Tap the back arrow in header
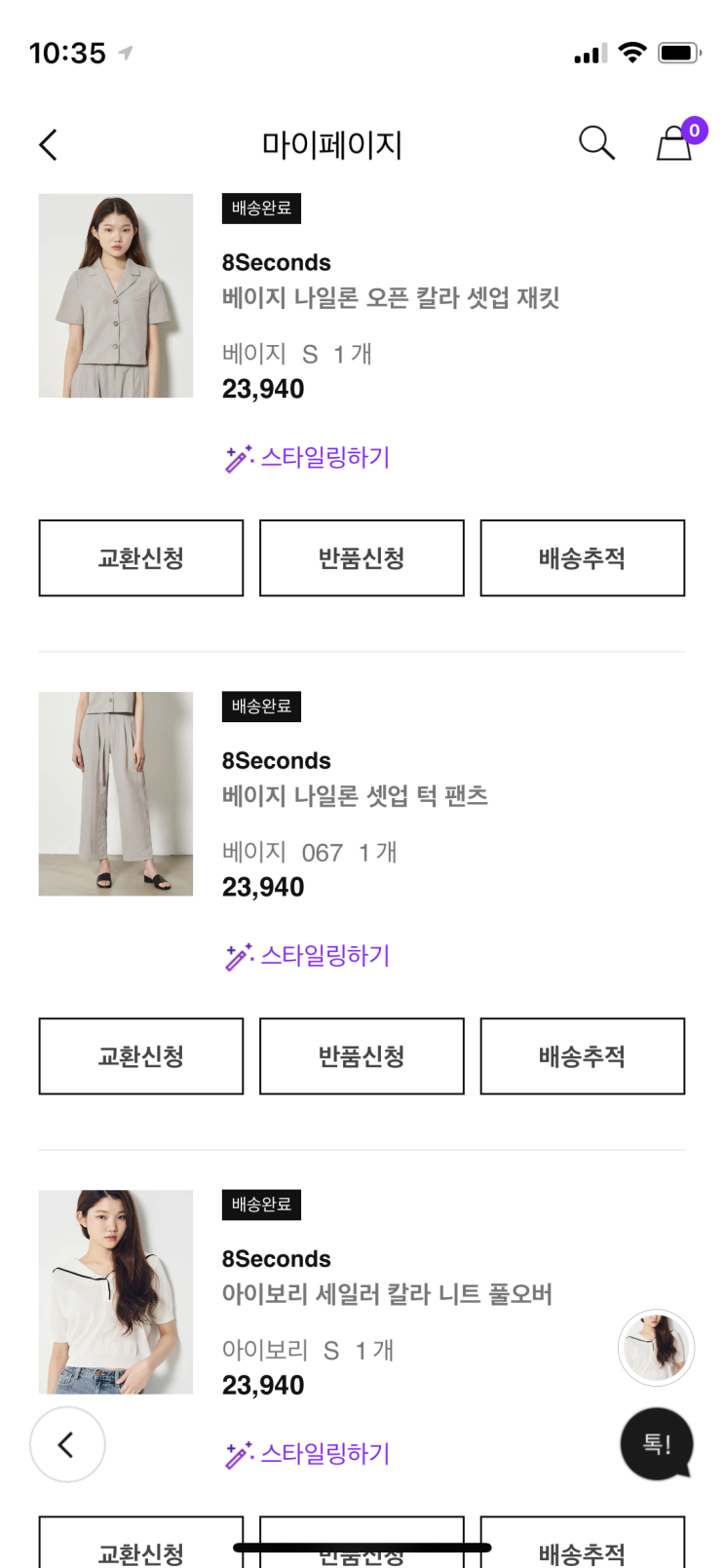The image size is (724, 1568). point(49,145)
